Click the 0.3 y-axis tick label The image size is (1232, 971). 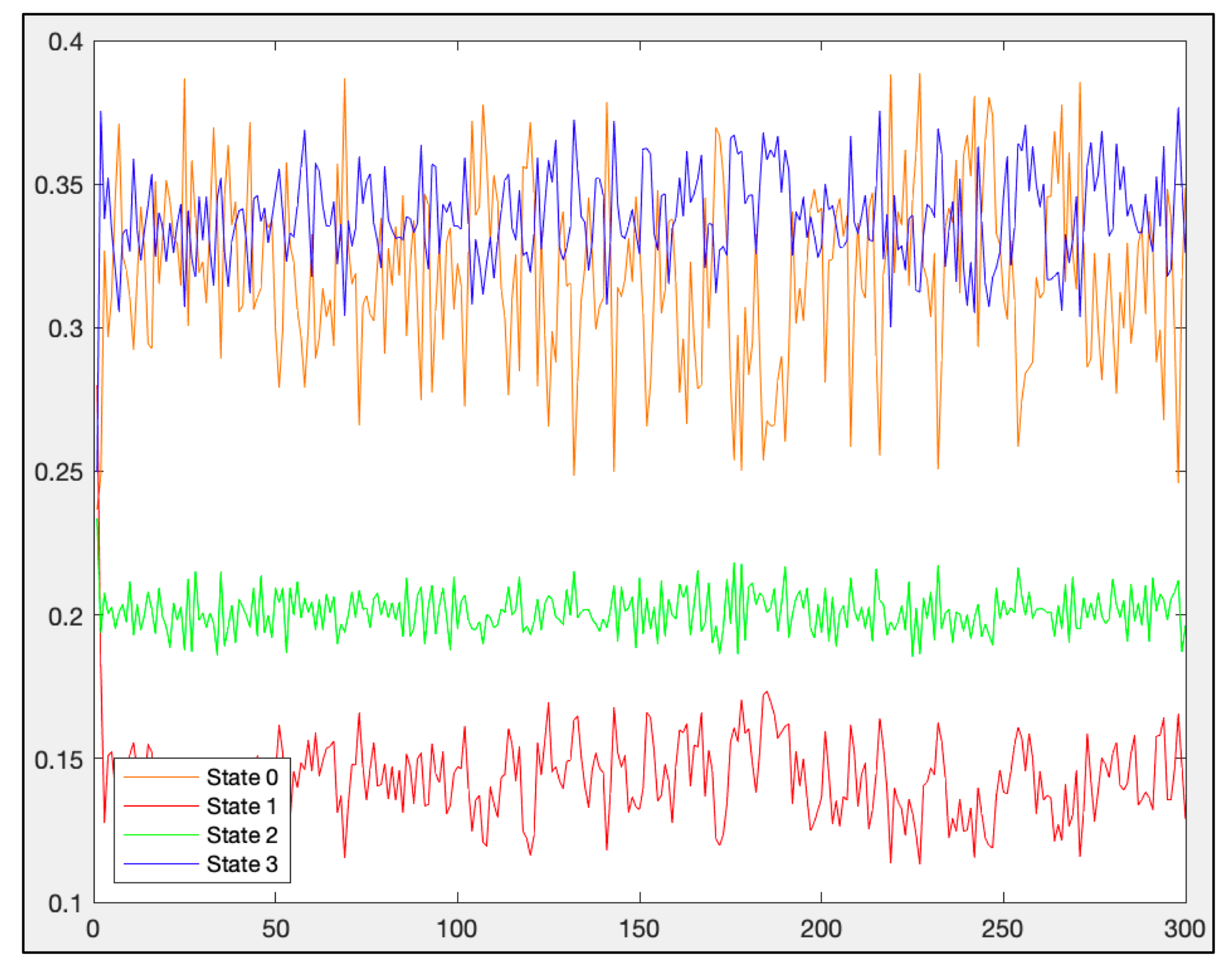click(x=65, y=329)
